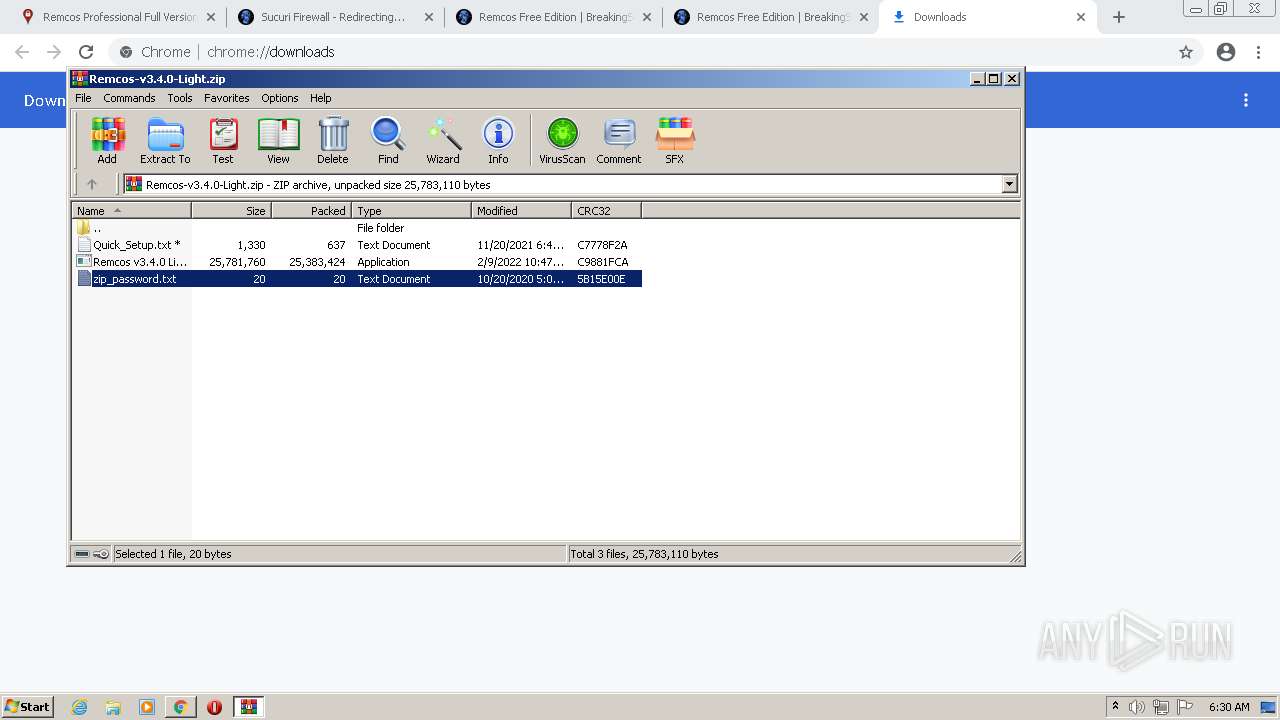The width and height of the screenshot is (1280, 720).
Task: Click the Extract To toolbar icon
Action: tap(165, 140)
